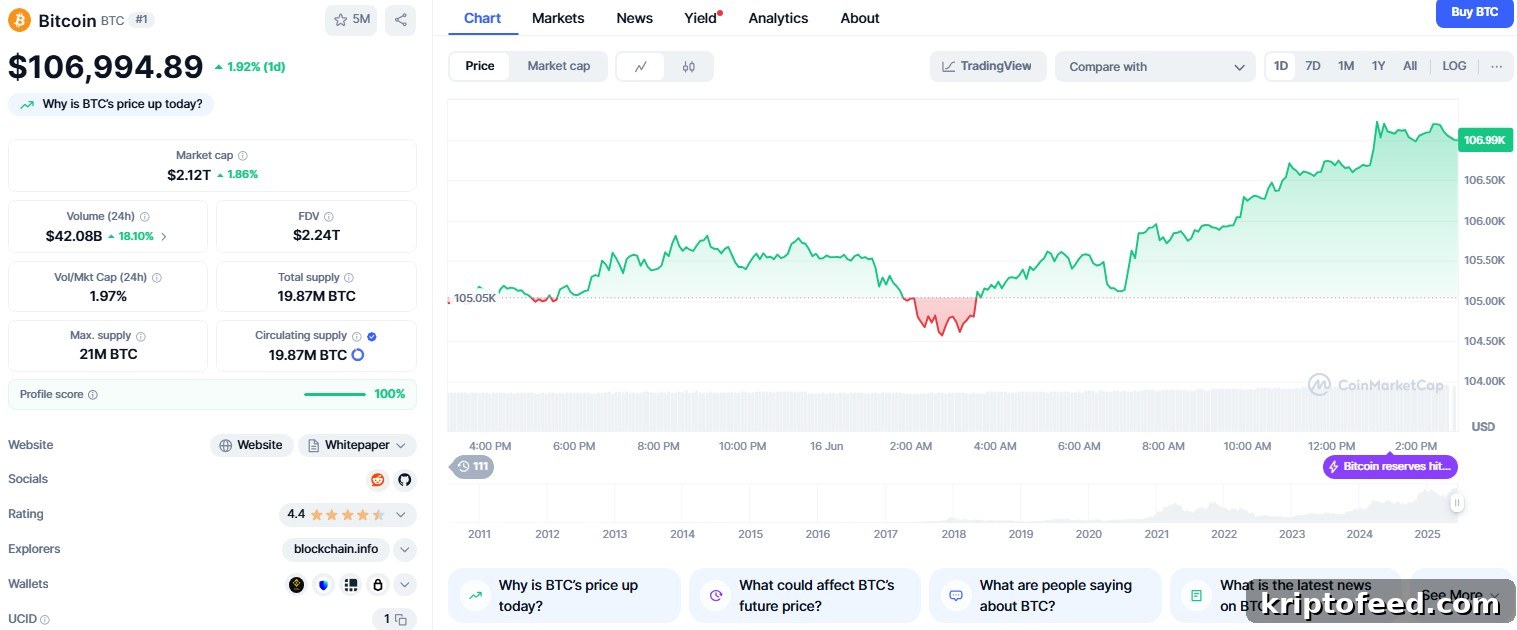The height and width of the screenshot is (630, 1517).
Task: Click the circulating supply ring icon
Action: (358, 355)
